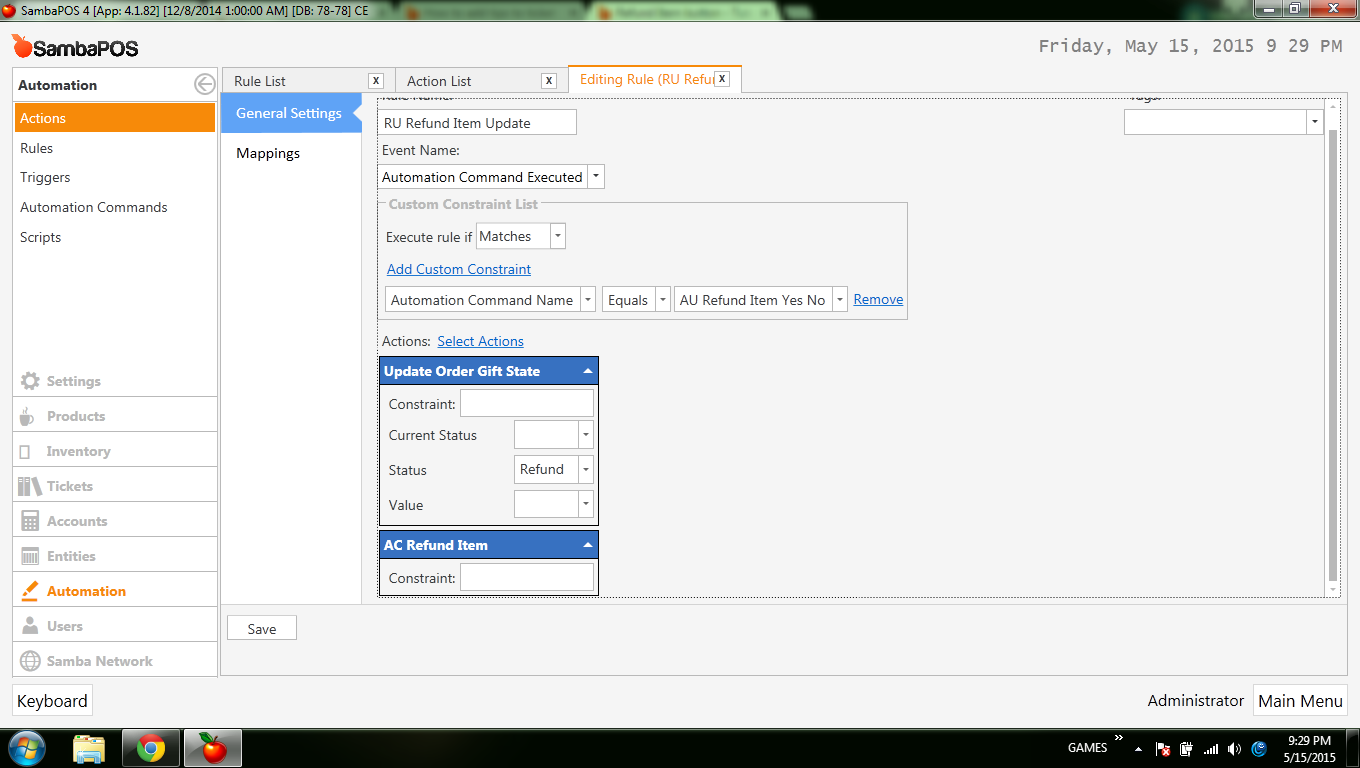Open Accounts section with calculator icon
Viewport: 1360px width, 768px height.
click(76, 521)
